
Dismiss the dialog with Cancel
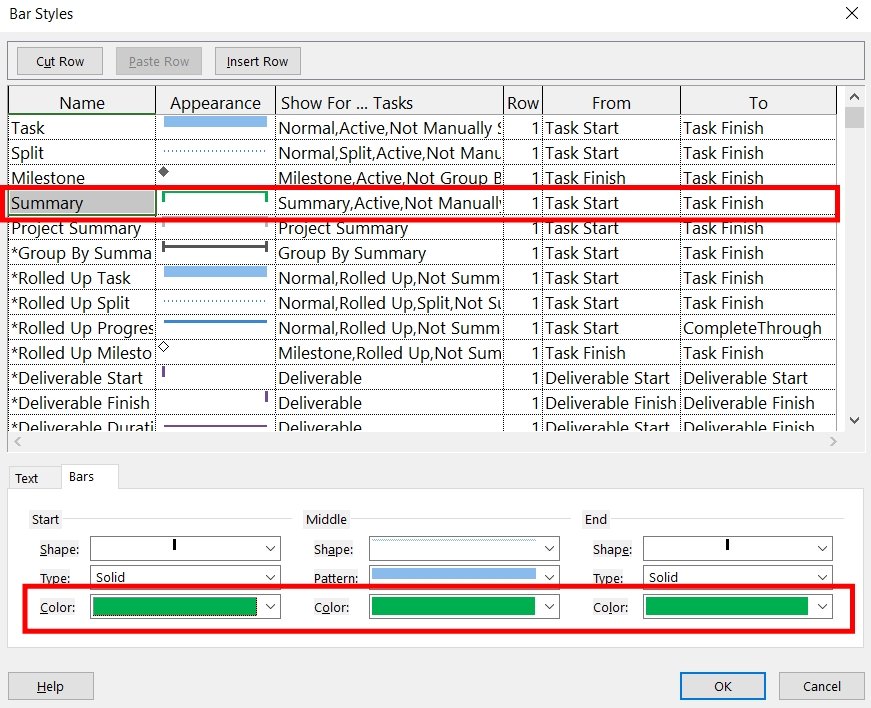[822, 686]
